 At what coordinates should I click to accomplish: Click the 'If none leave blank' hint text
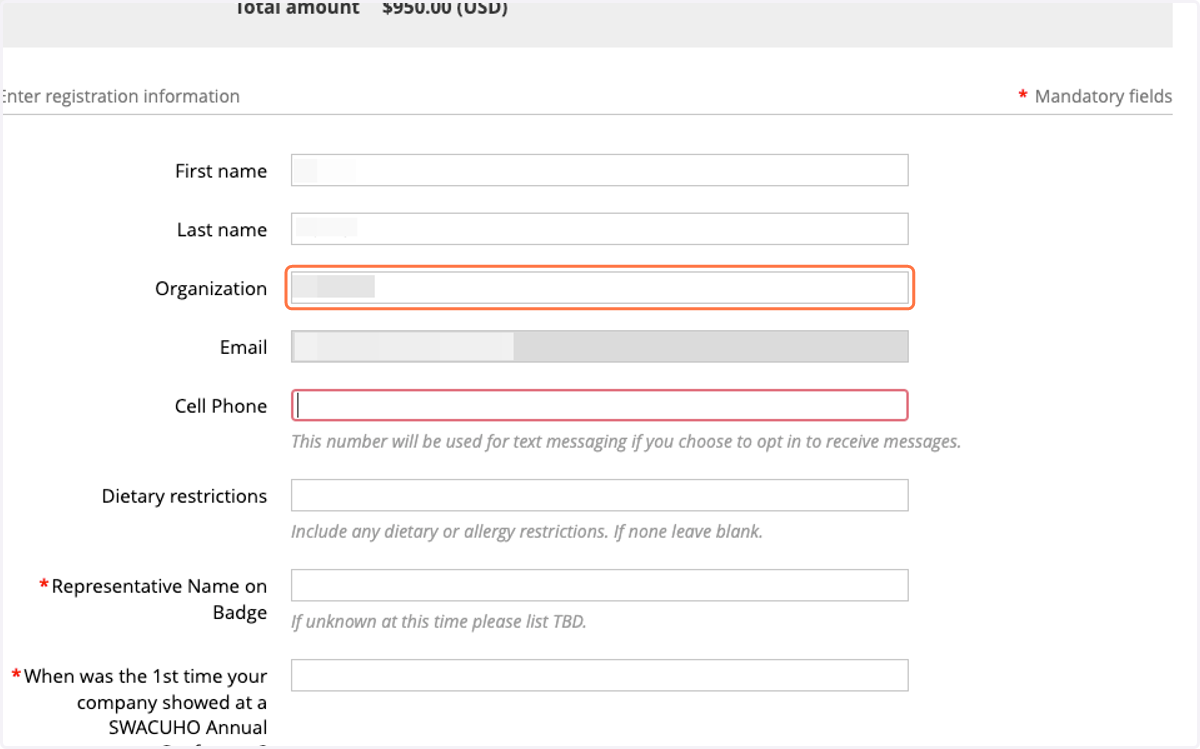[x=688, y=531]
